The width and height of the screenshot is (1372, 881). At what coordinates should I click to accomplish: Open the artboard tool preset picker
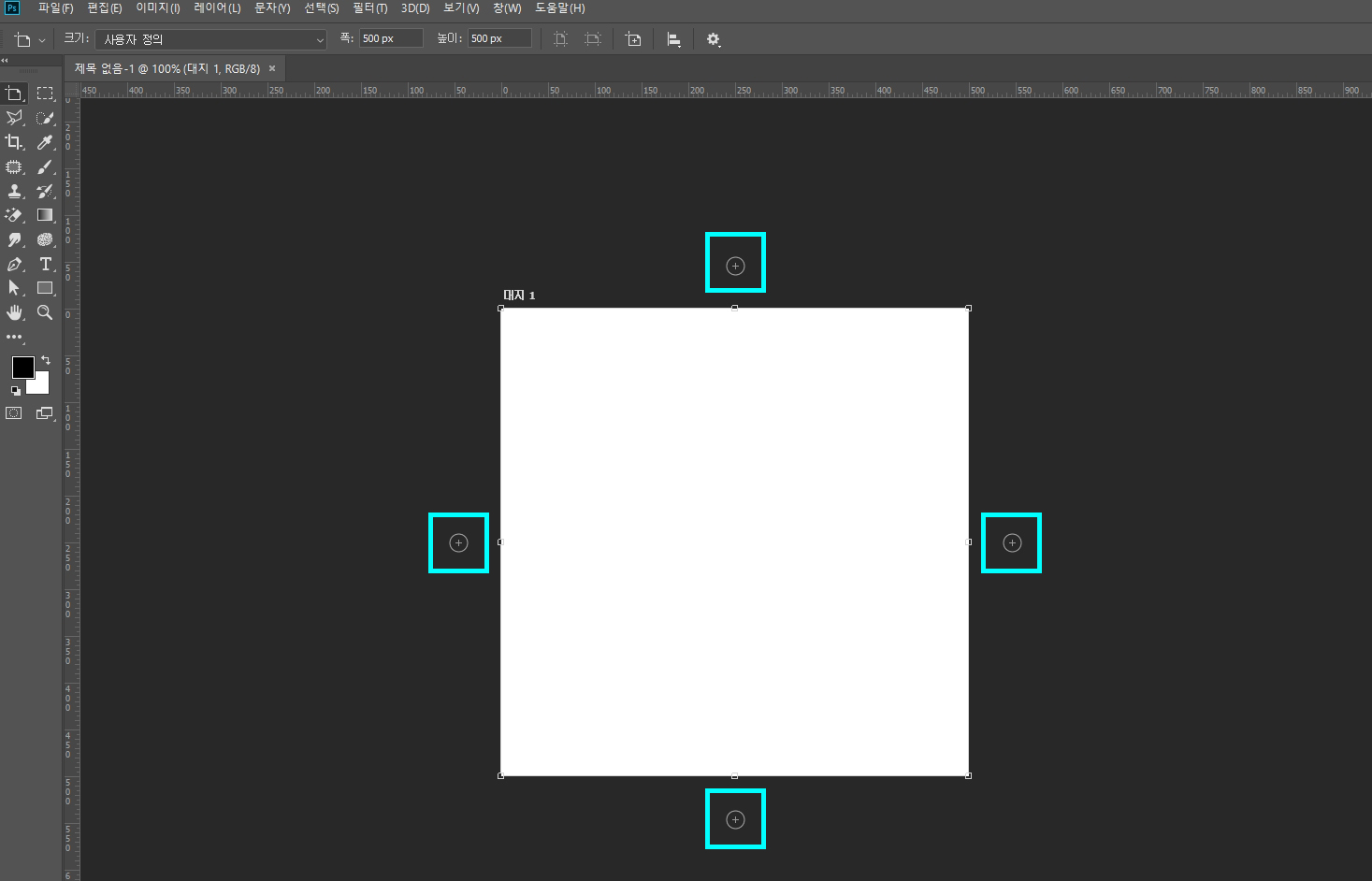29,39
